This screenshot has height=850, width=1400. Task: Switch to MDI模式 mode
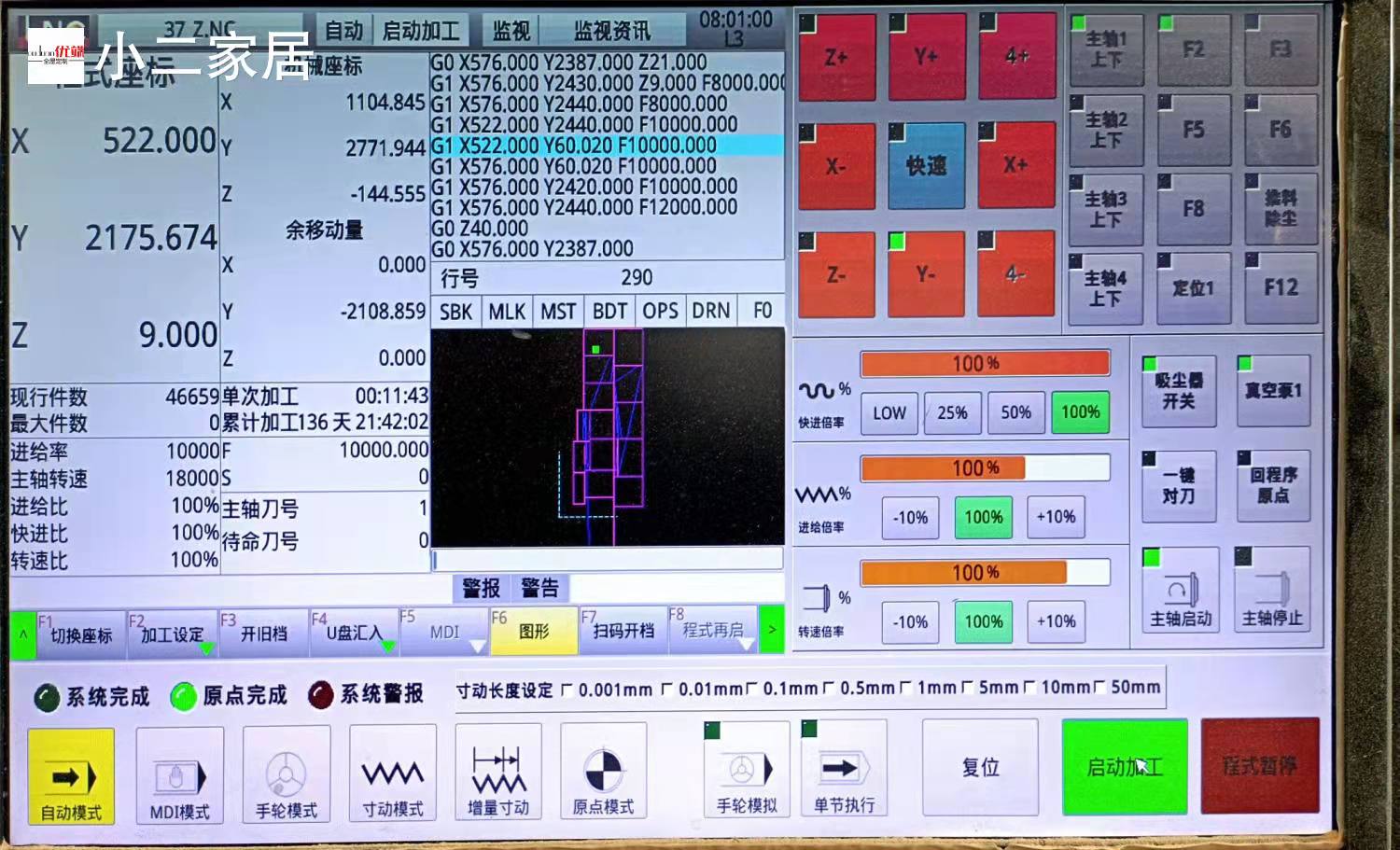pos(179,776)
